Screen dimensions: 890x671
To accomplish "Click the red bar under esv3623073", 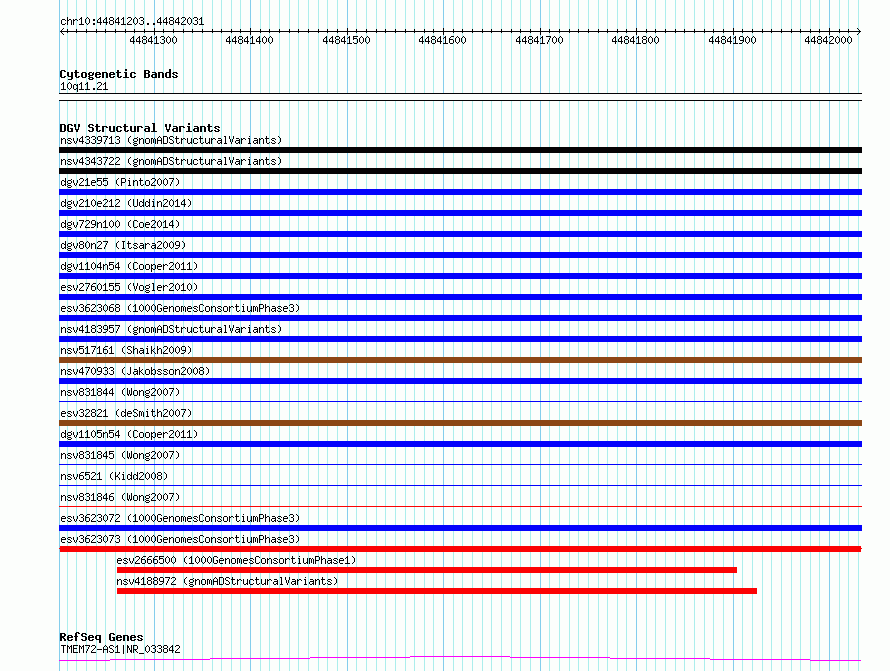I will [x=460, y=549].
